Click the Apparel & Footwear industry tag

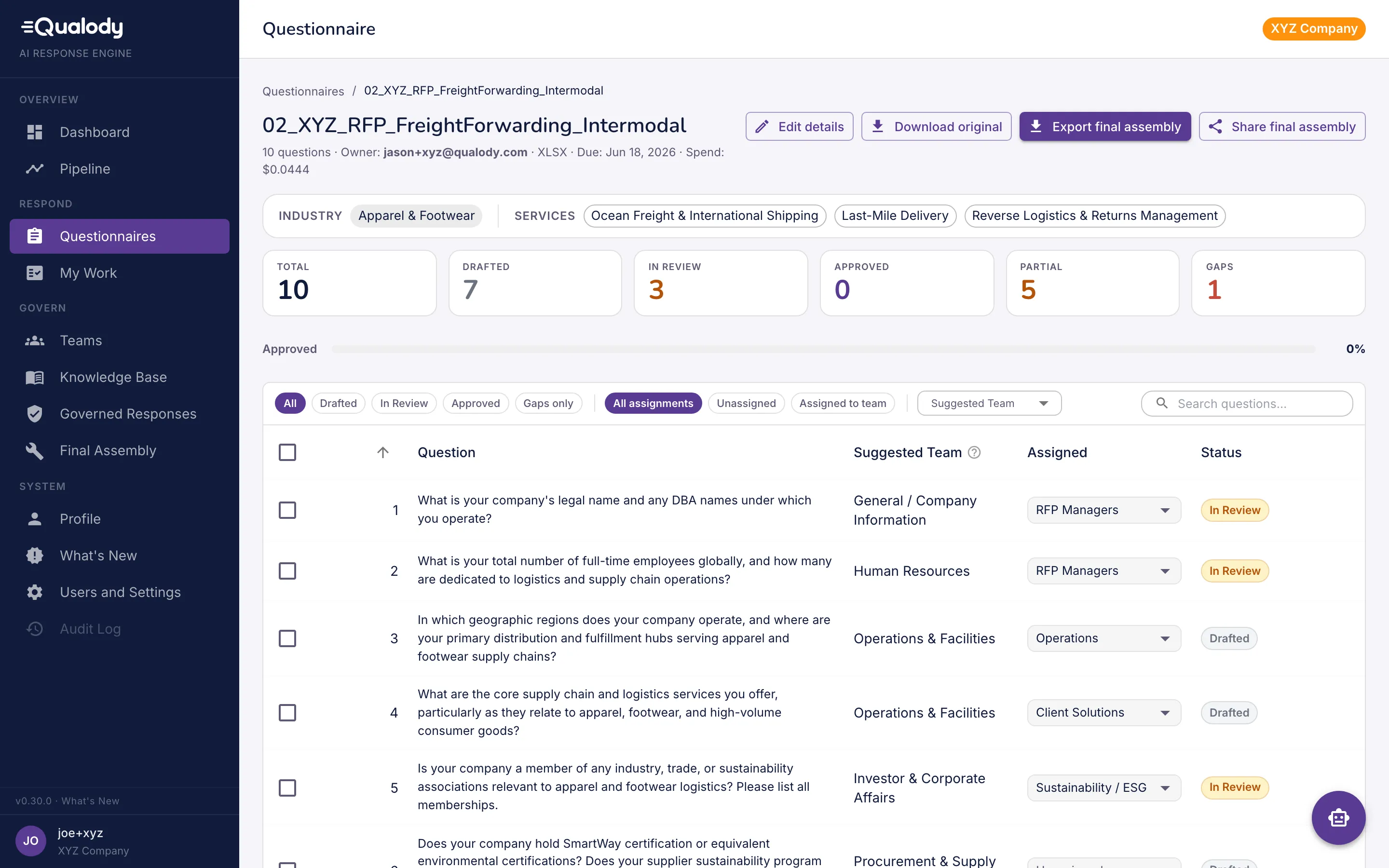pyautogui.click(x=416, y=216)
